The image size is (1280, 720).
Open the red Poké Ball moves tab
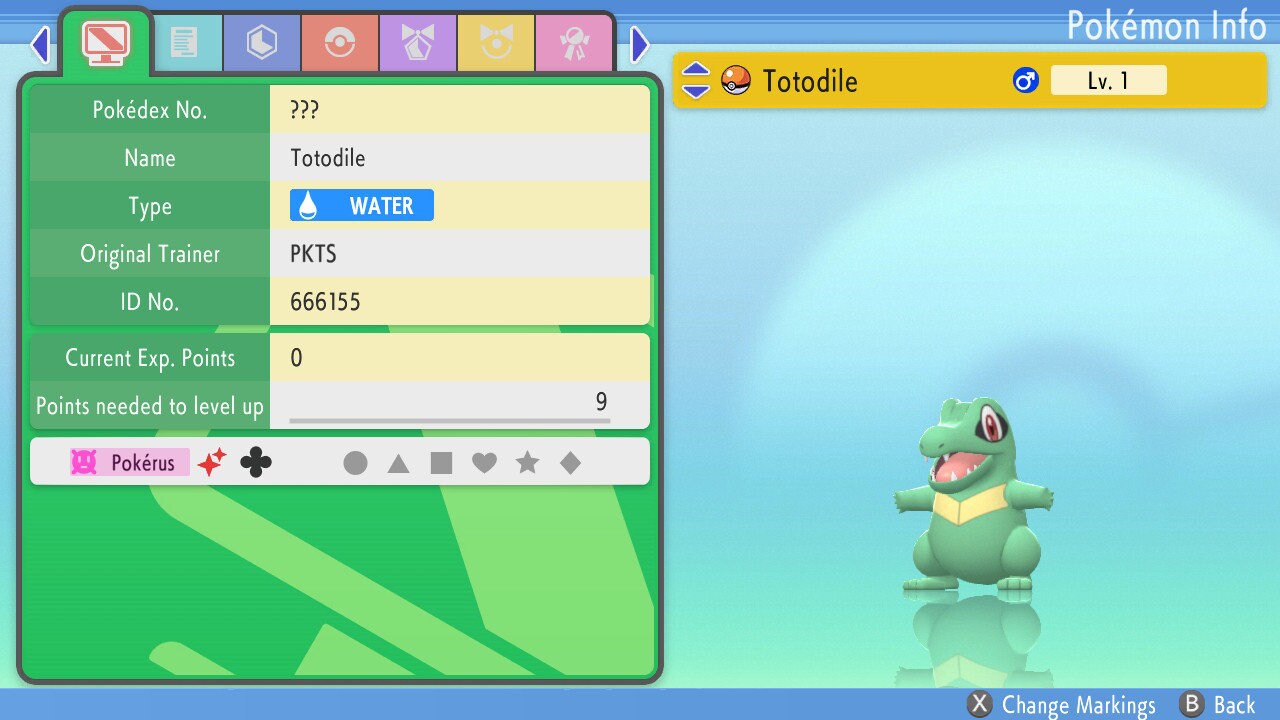[x=340, y=44]
